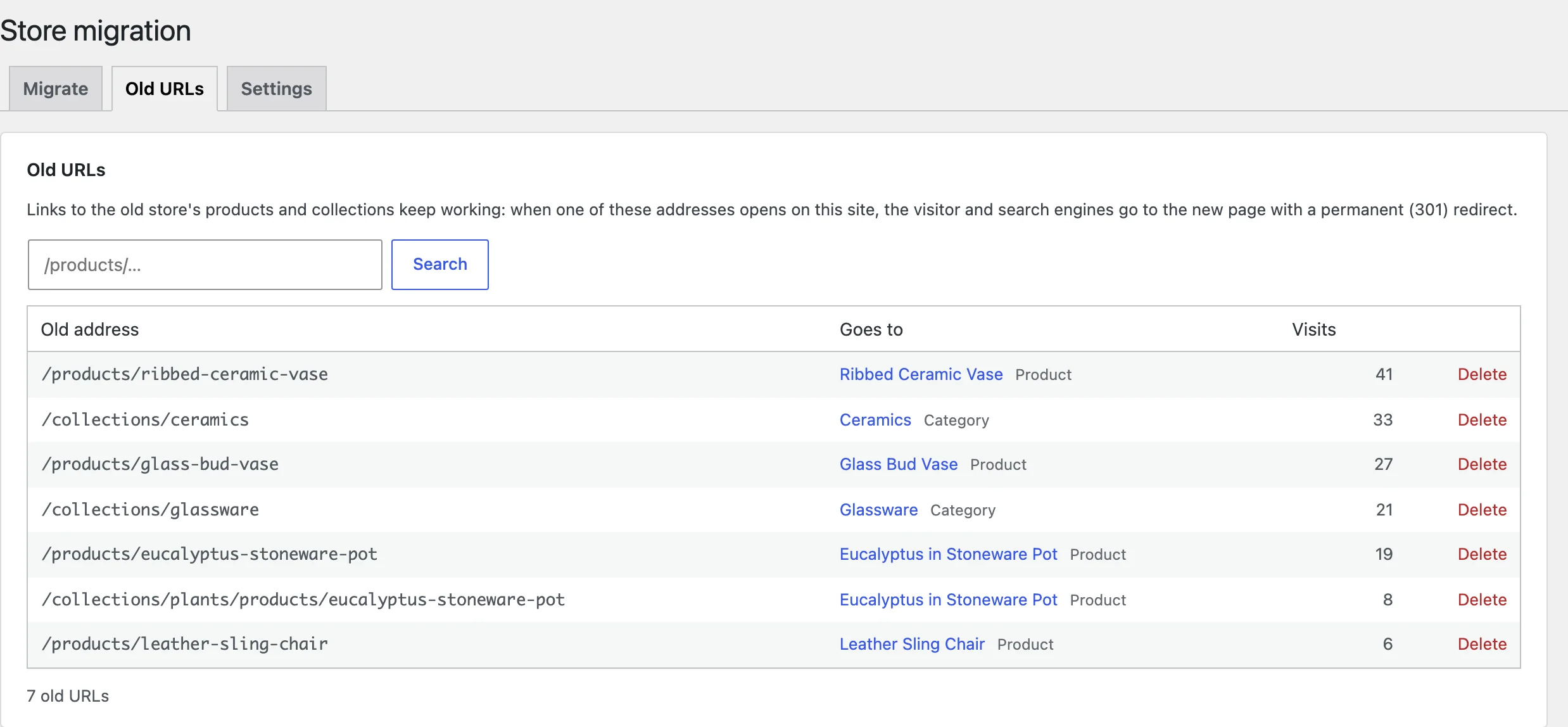Delete the /collections/ceramics redirect

[1482, 420]
